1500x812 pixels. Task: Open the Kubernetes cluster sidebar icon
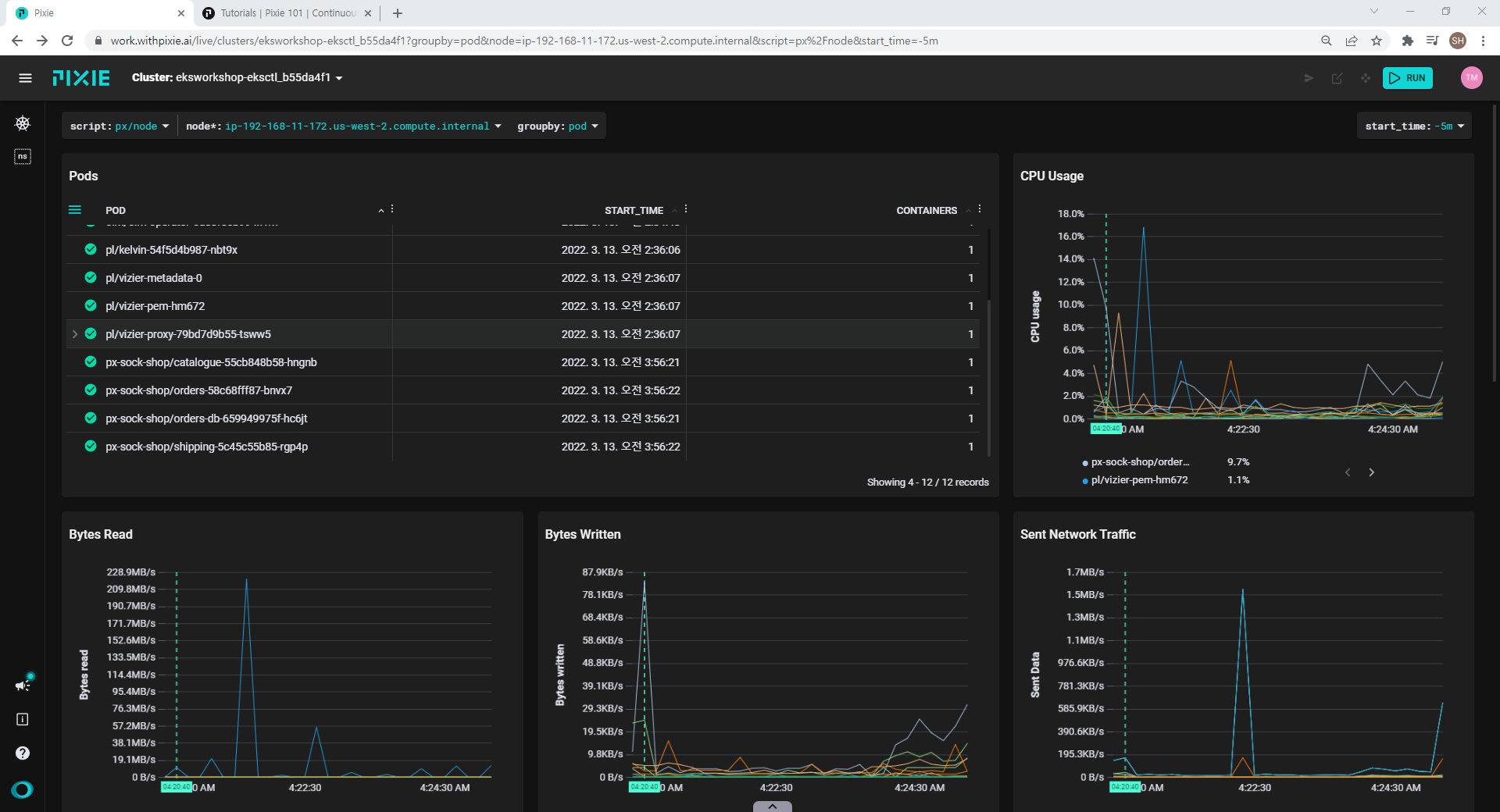(23, 123)
